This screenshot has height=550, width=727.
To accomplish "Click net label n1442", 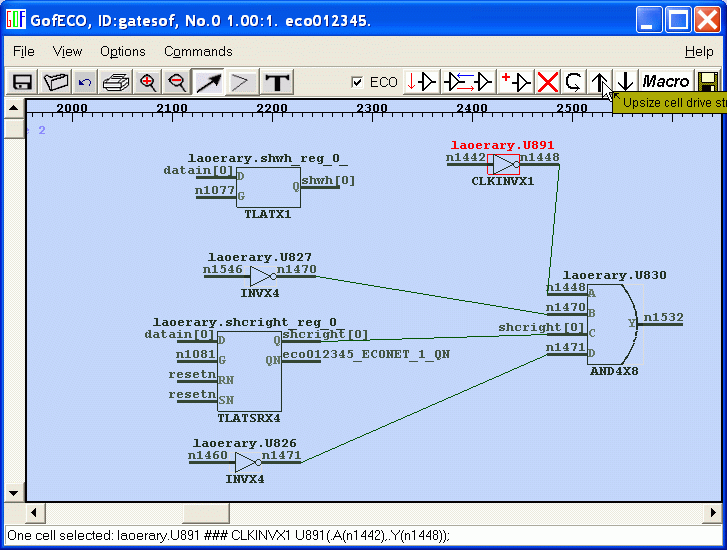I will point(466,157).
